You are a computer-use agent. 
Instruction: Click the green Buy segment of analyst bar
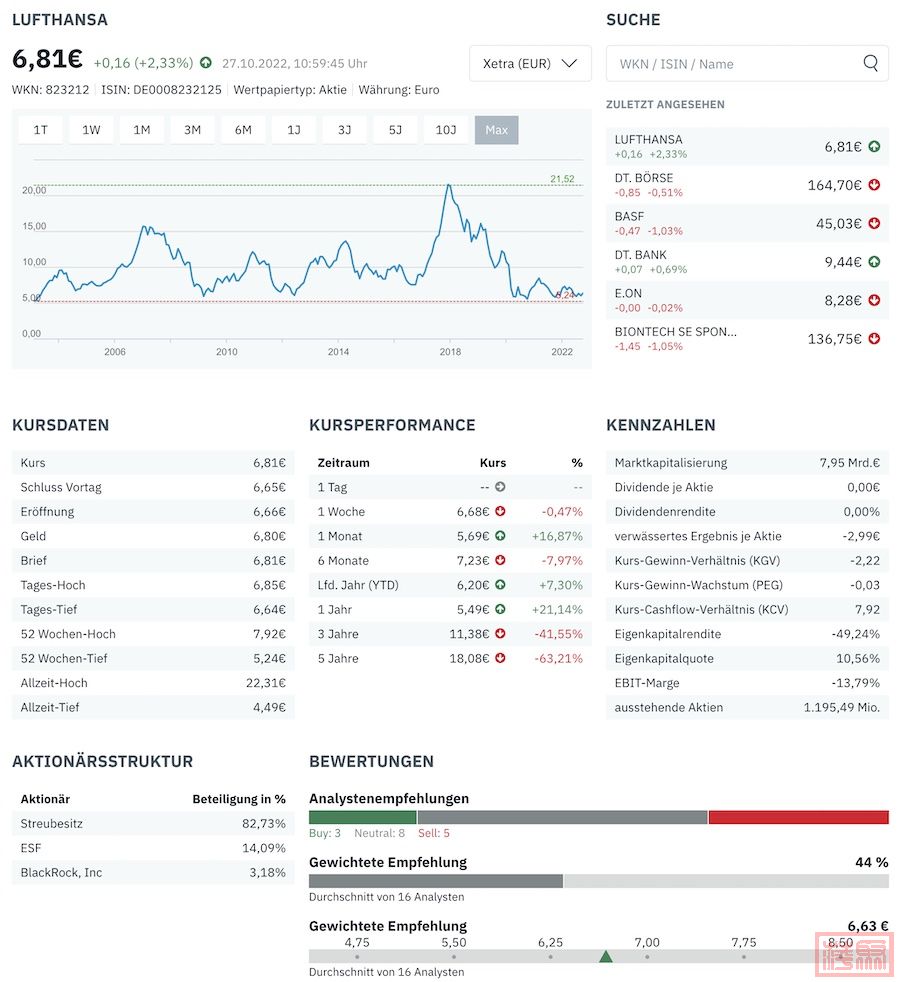point(363,817)
